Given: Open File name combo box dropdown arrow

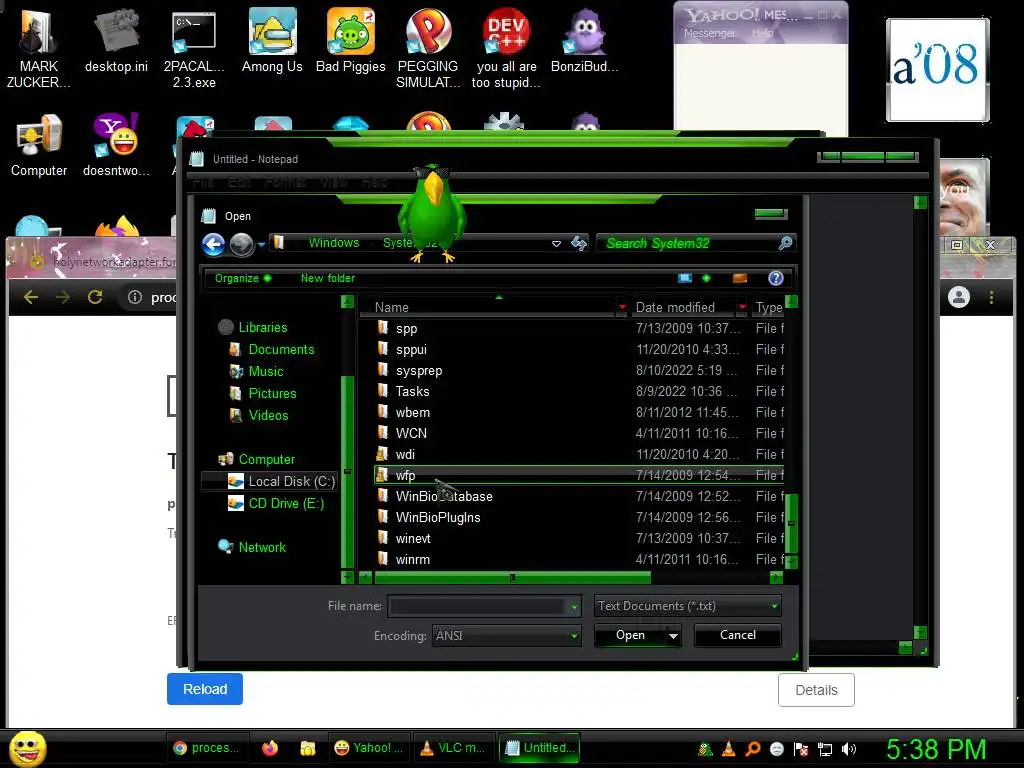Looking at the screenshot, I should pyautogui.click(x=574, y=607).
